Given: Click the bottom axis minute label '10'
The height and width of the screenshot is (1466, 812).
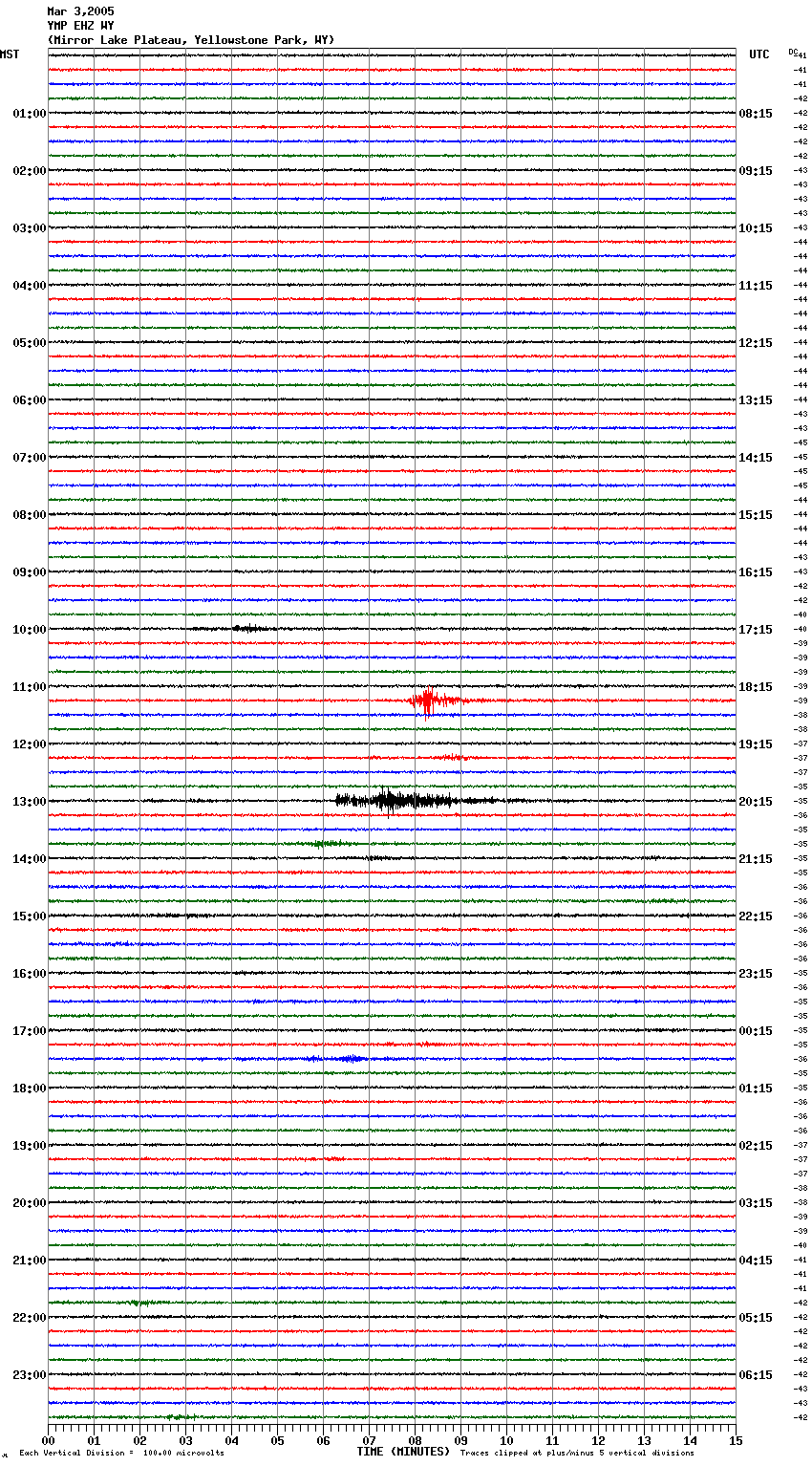Looking at the screenshot, I should click(507, 1440).
